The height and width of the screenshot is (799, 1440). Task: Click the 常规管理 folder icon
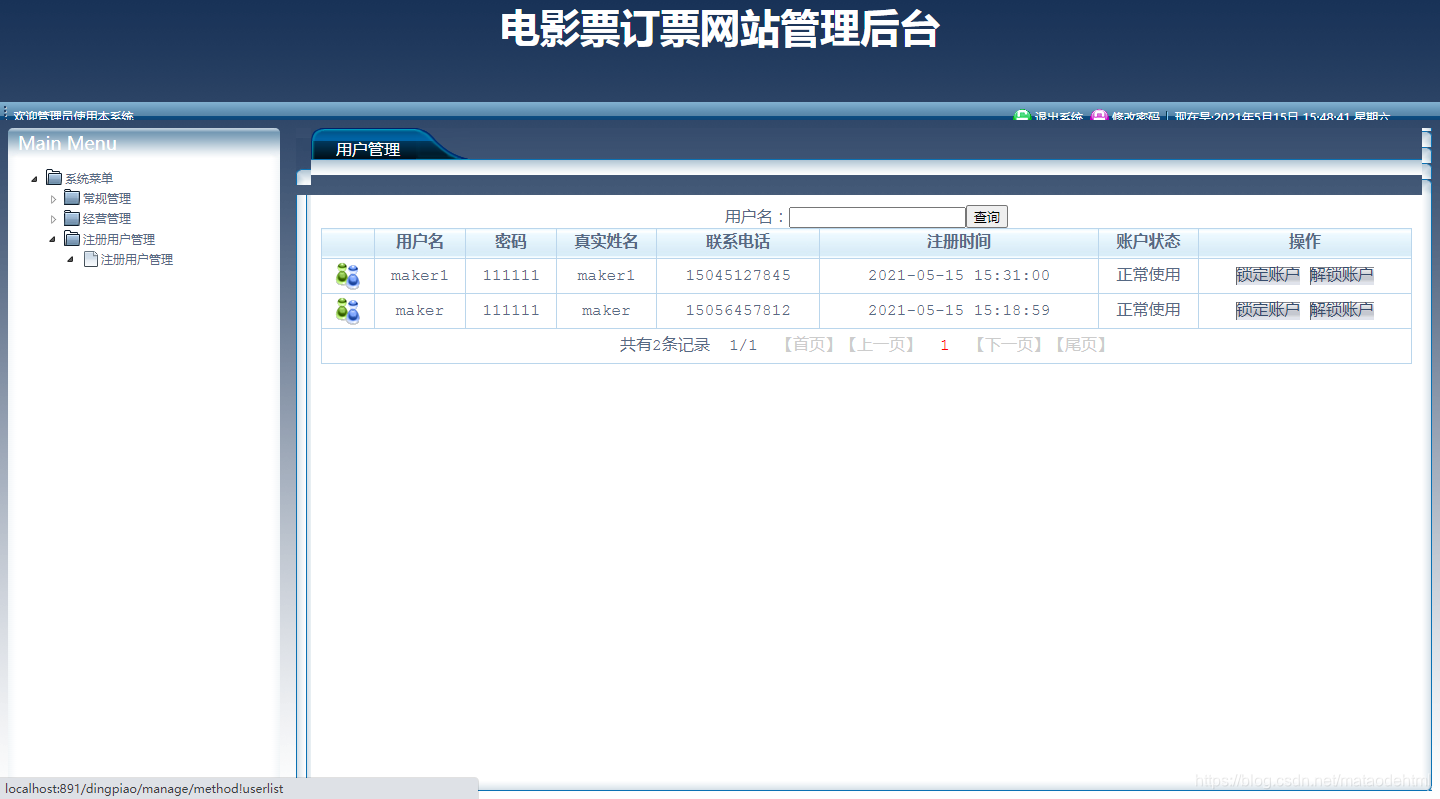(72, 198)
